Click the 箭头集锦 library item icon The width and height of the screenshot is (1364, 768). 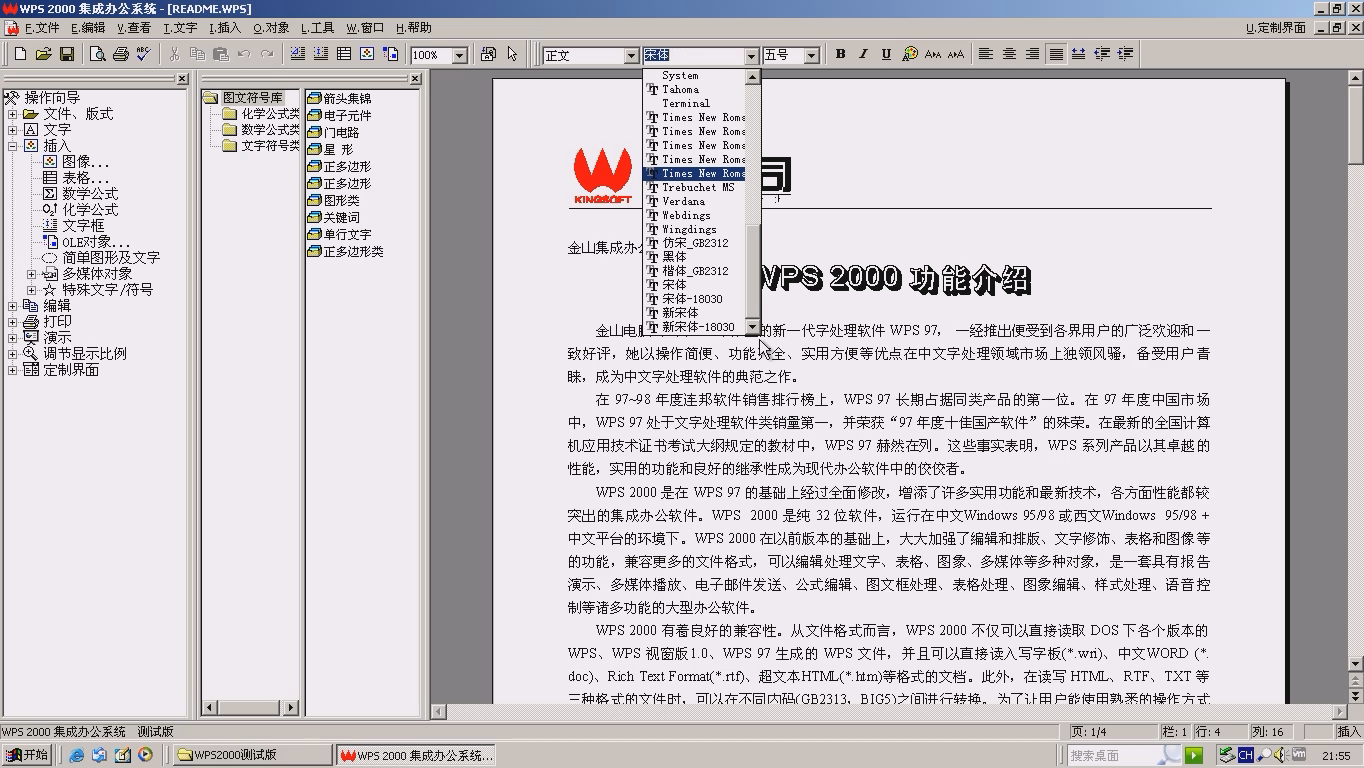pos(314,98)
